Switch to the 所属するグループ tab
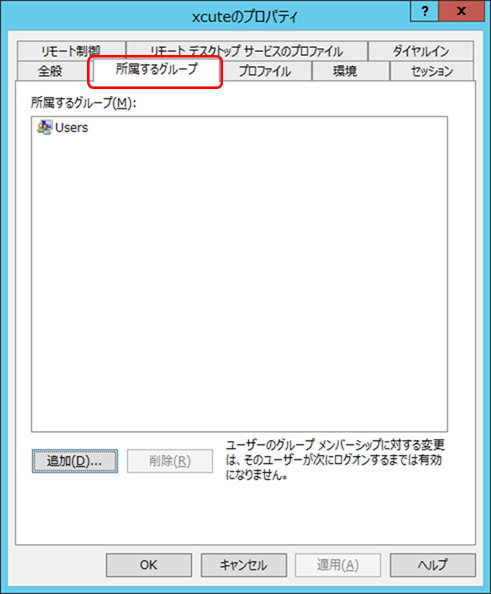This screenshot has height=594, width=491. [x=156, y=69]
